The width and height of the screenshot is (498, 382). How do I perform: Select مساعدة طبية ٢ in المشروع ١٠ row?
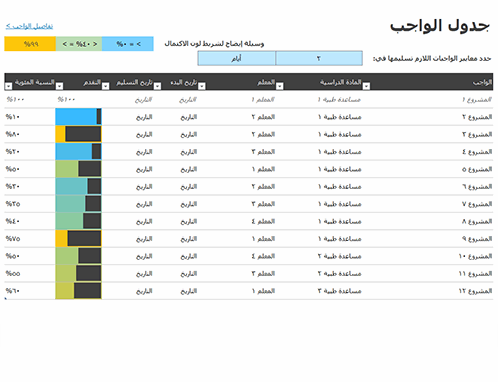coord(340,256)
